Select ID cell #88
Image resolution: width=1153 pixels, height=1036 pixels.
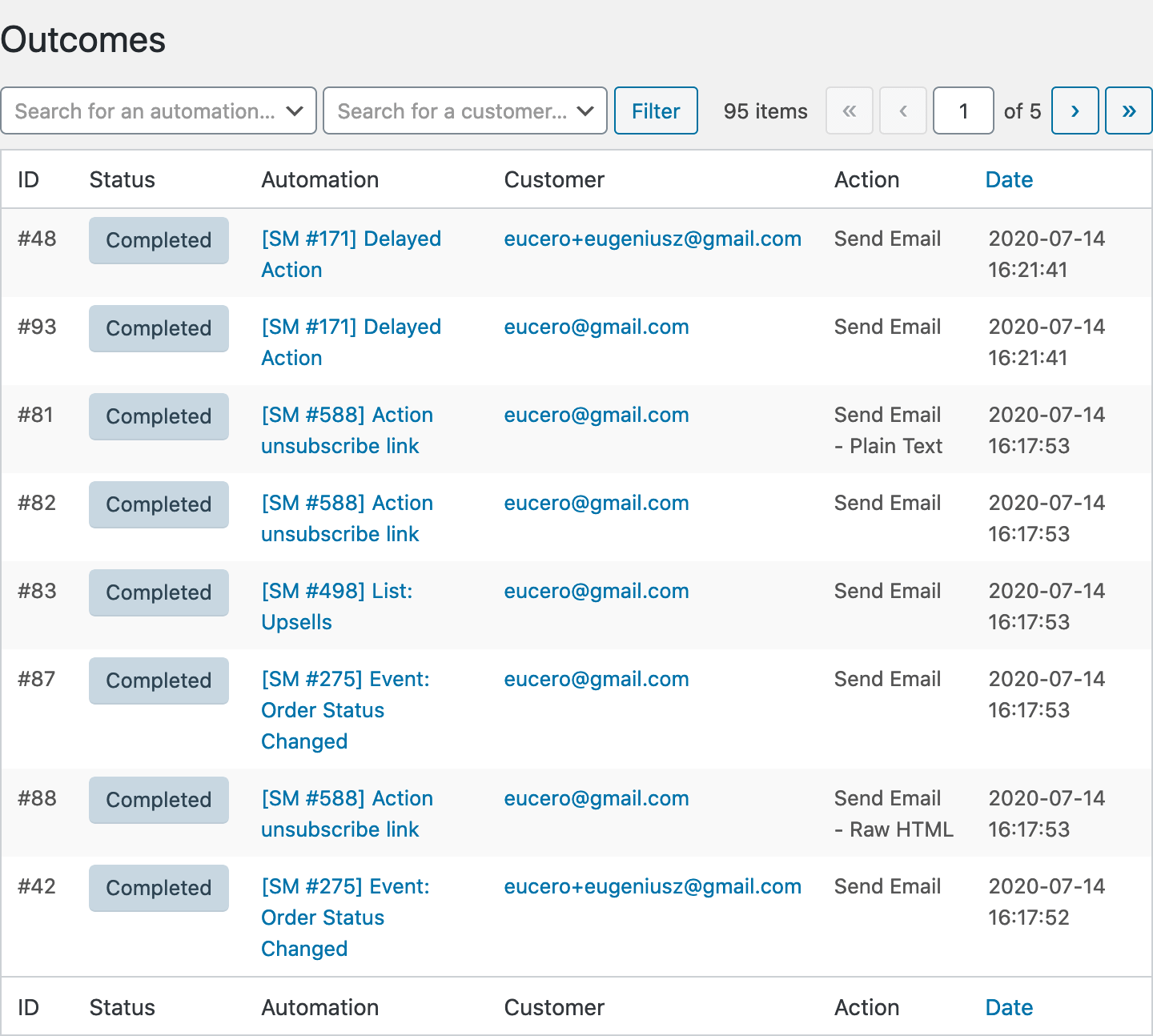pos(37,798)
